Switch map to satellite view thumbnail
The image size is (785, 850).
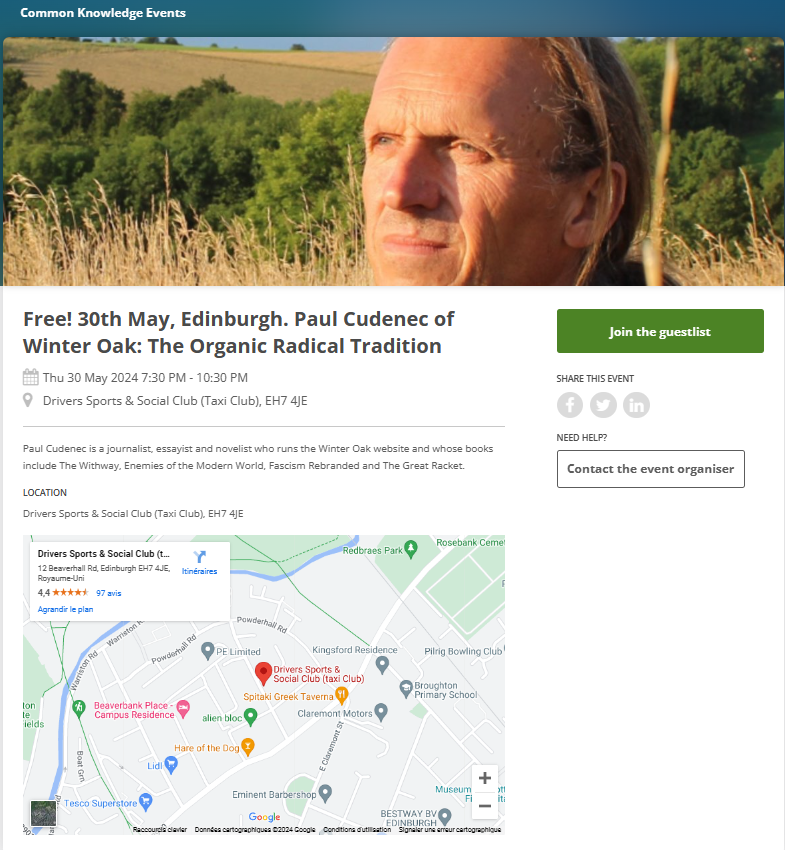(44, 813)
